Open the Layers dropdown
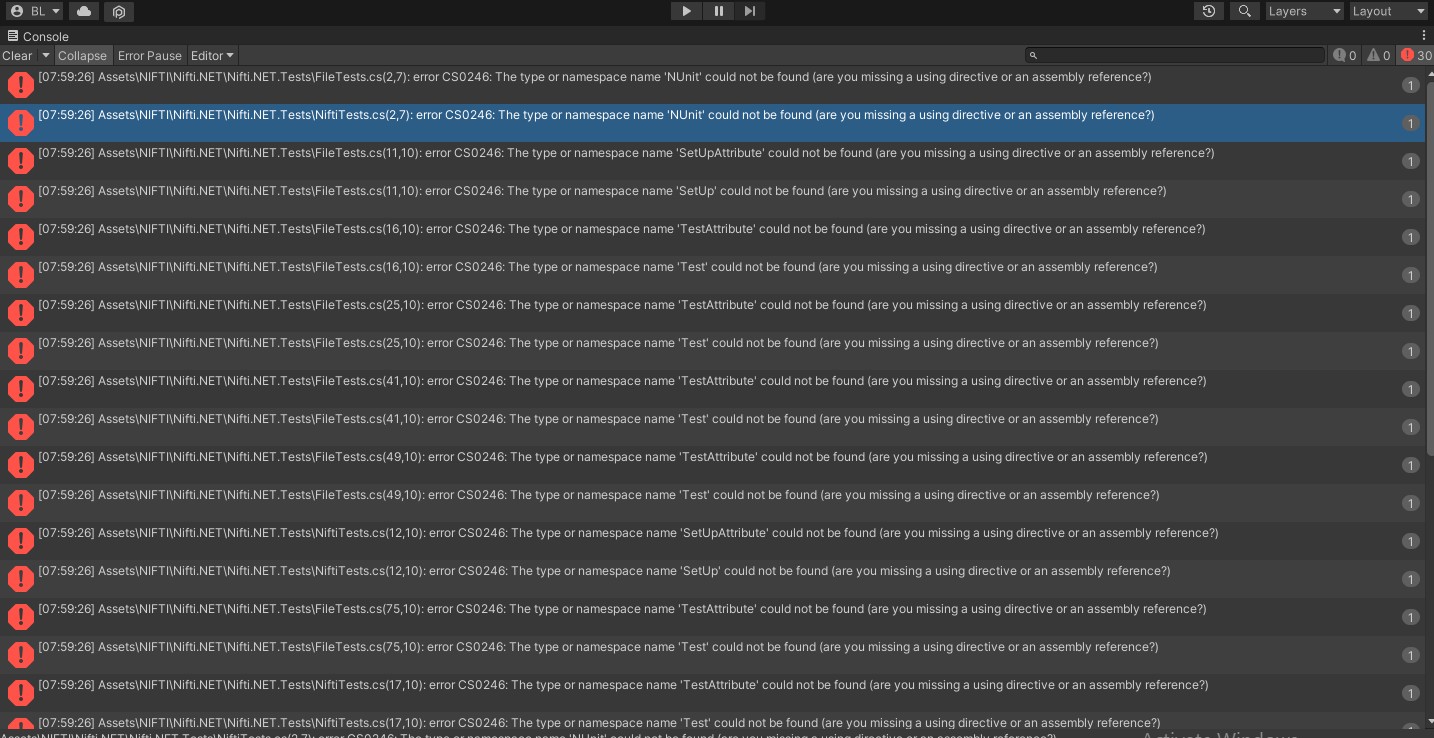 click(x=1303, y=11)
